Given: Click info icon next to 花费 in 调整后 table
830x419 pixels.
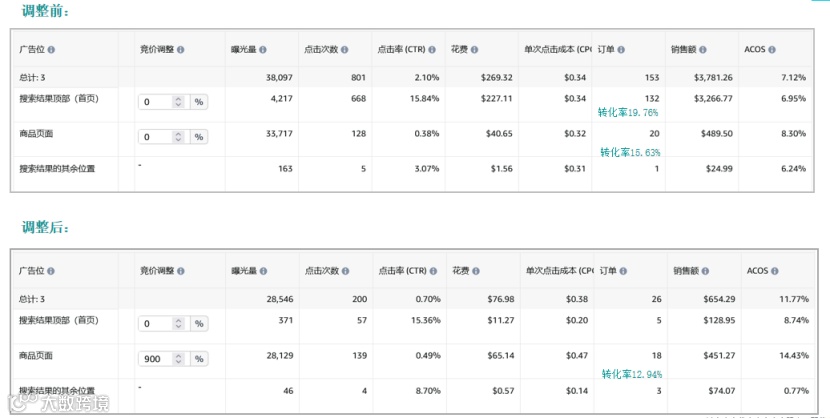Looking at the screenshot, I should tap(476, 271).
